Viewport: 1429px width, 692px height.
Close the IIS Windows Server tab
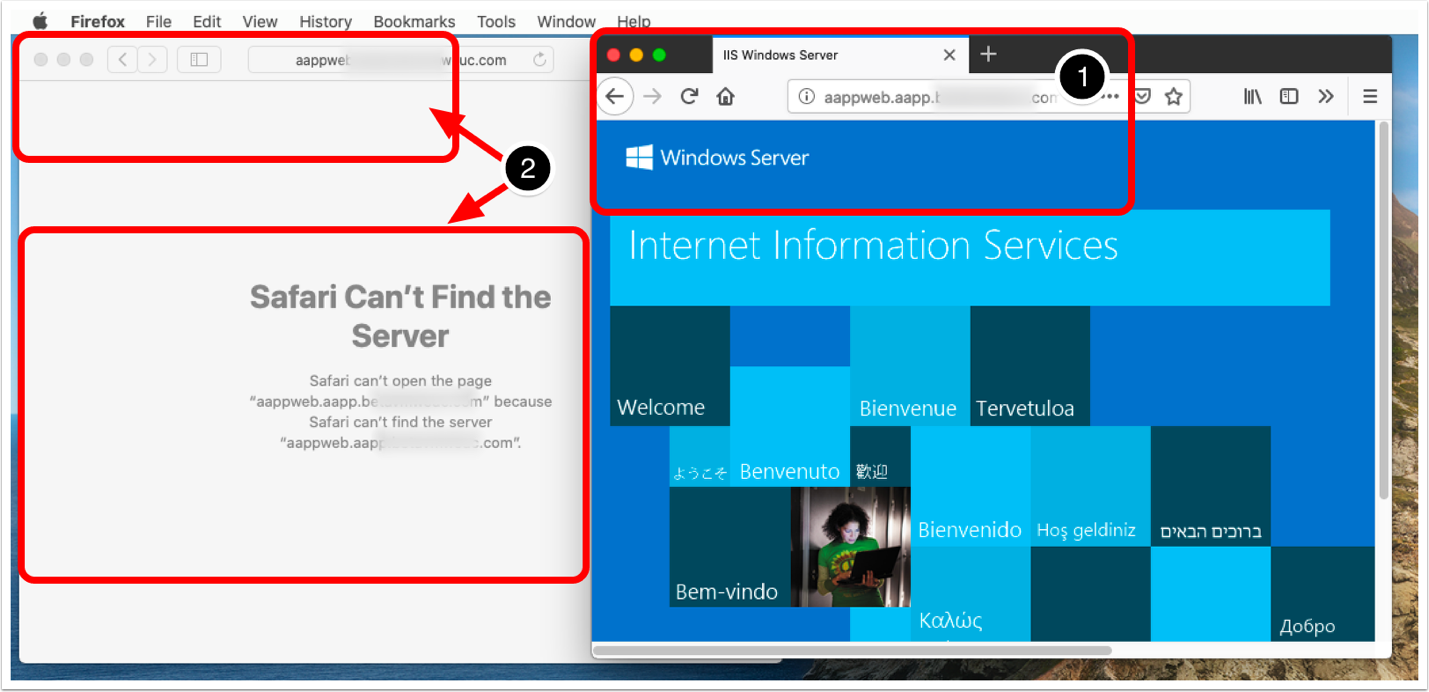click(x=949, y=55)
